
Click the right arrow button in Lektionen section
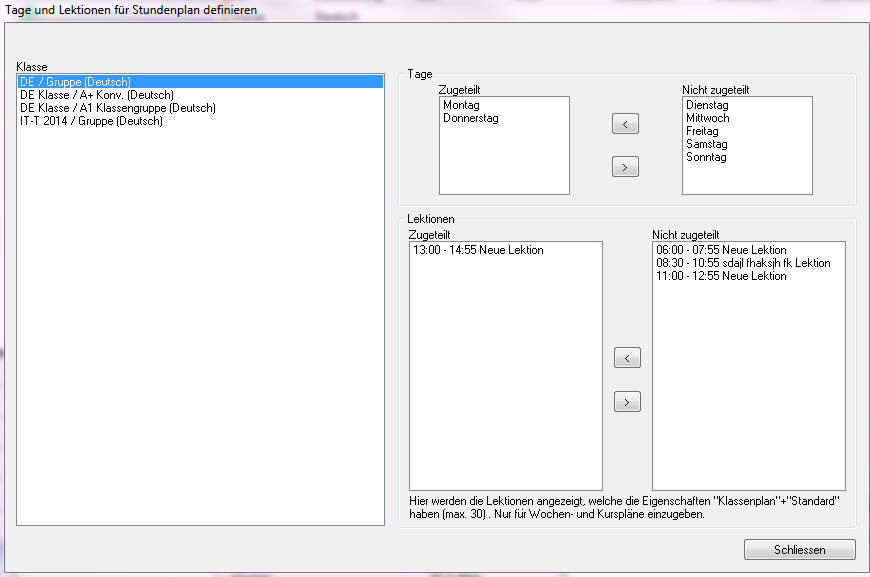[626, 402]
